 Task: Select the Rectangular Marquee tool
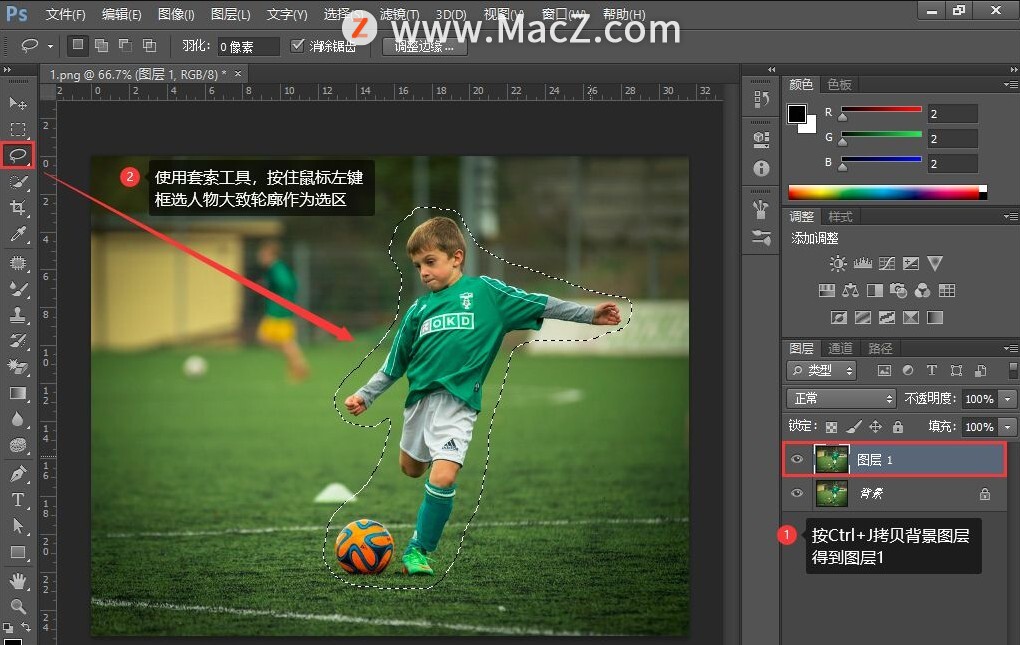(x=18, y=129)
